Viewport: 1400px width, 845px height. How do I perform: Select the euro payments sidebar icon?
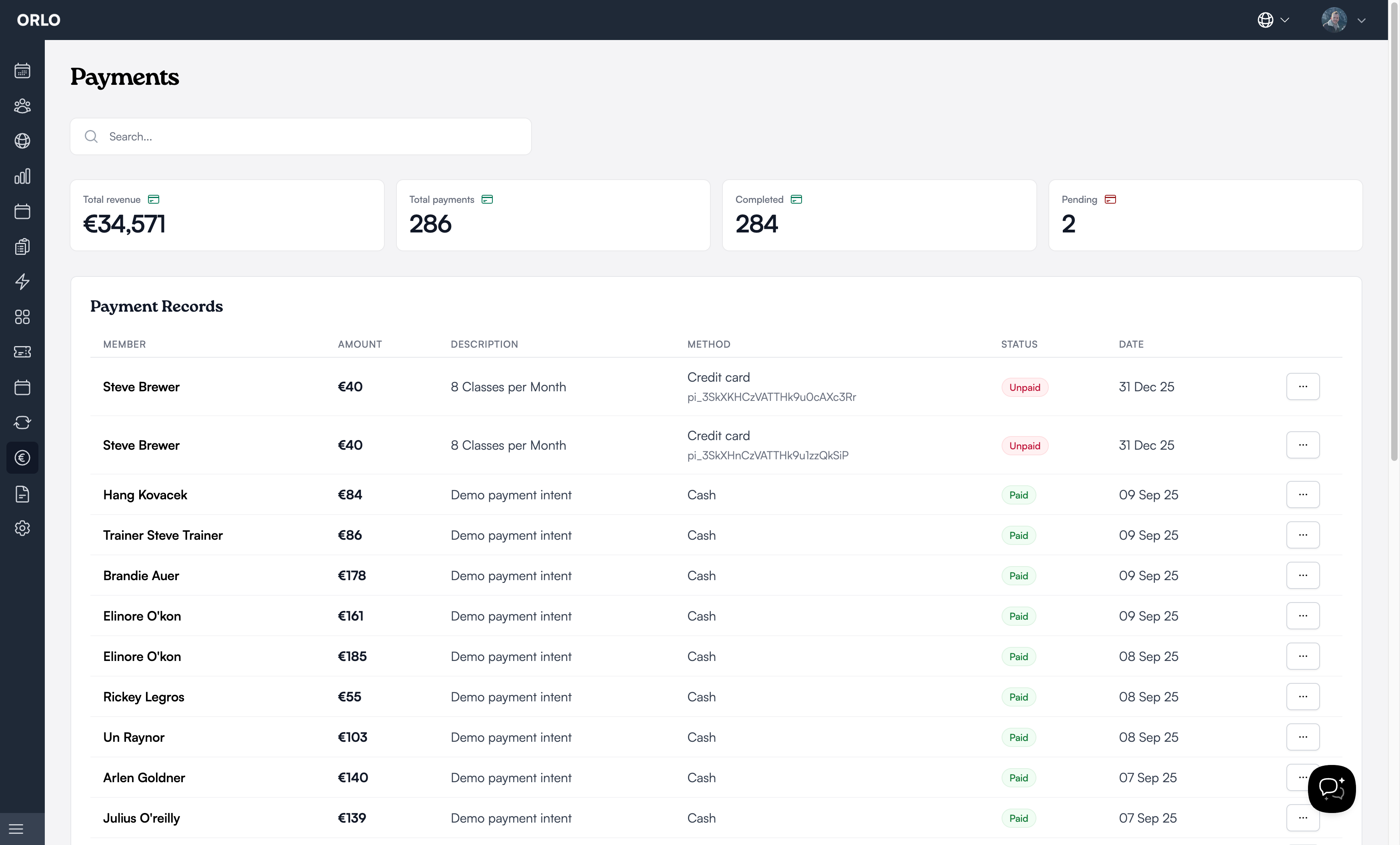[x=22, y=458]
